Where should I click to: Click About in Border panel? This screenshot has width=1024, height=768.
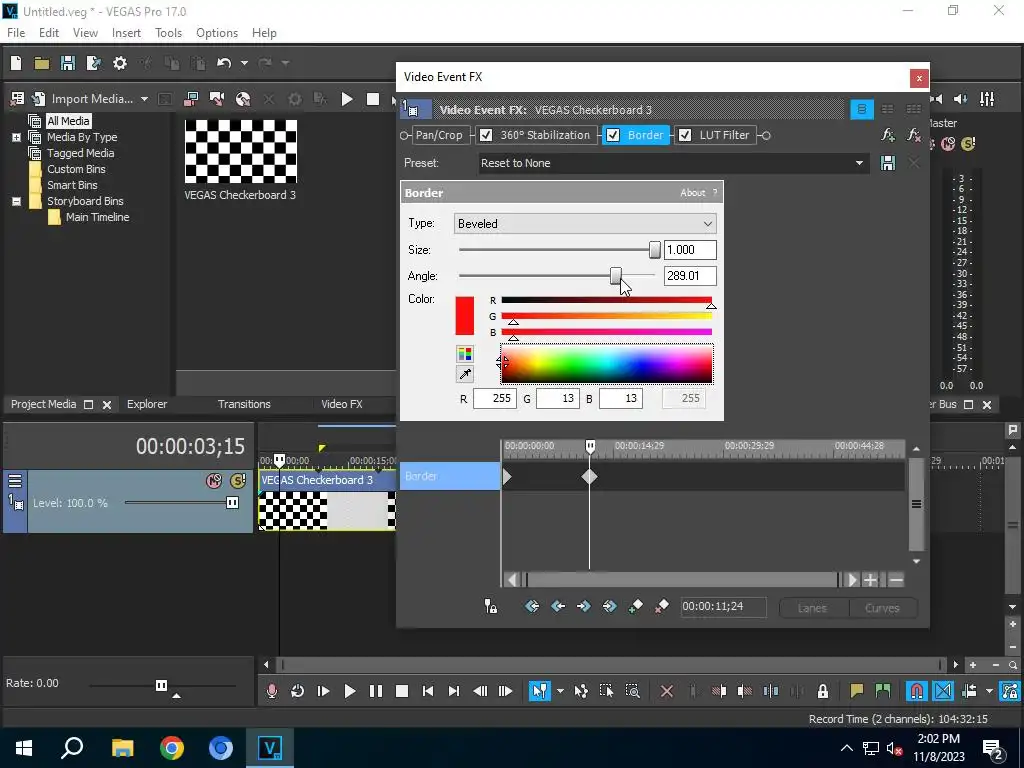coord(692,193)
